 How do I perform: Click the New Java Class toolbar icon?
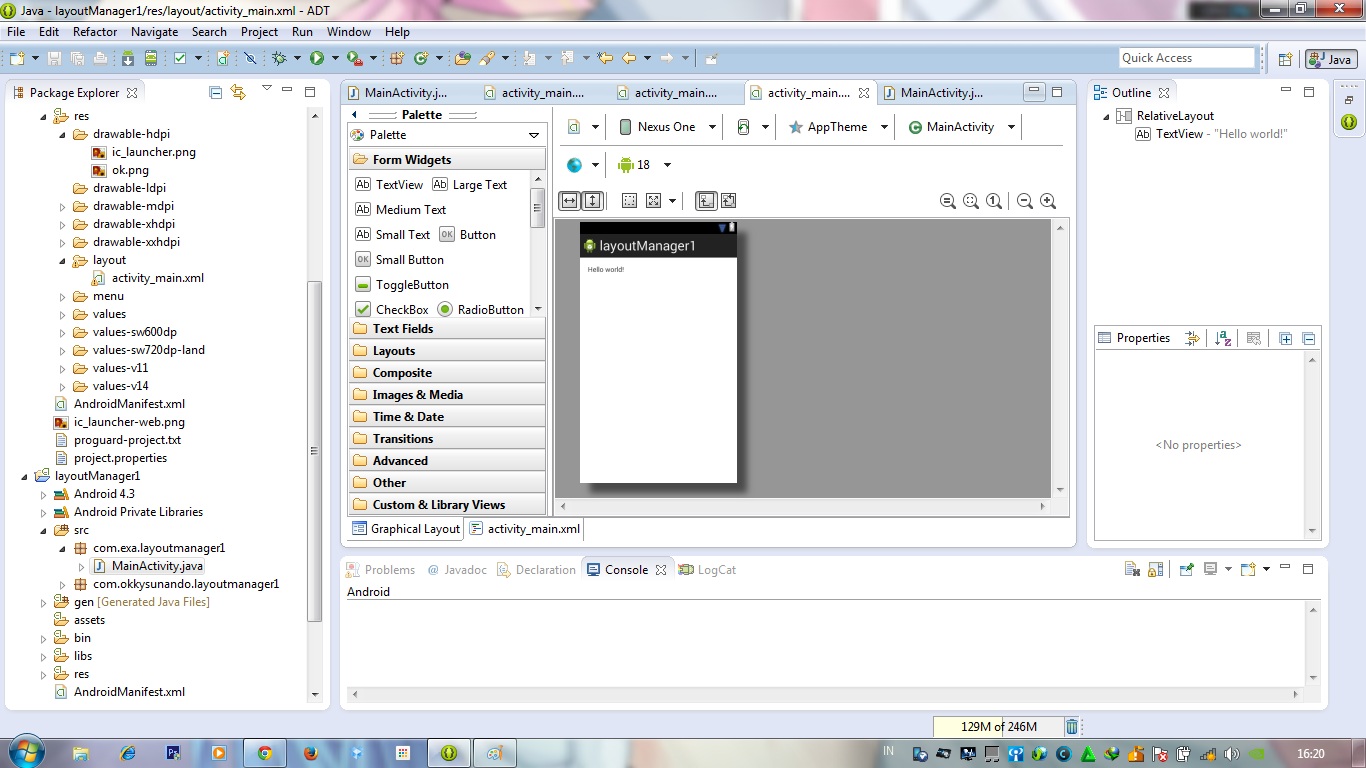click(x=421, y=58)
